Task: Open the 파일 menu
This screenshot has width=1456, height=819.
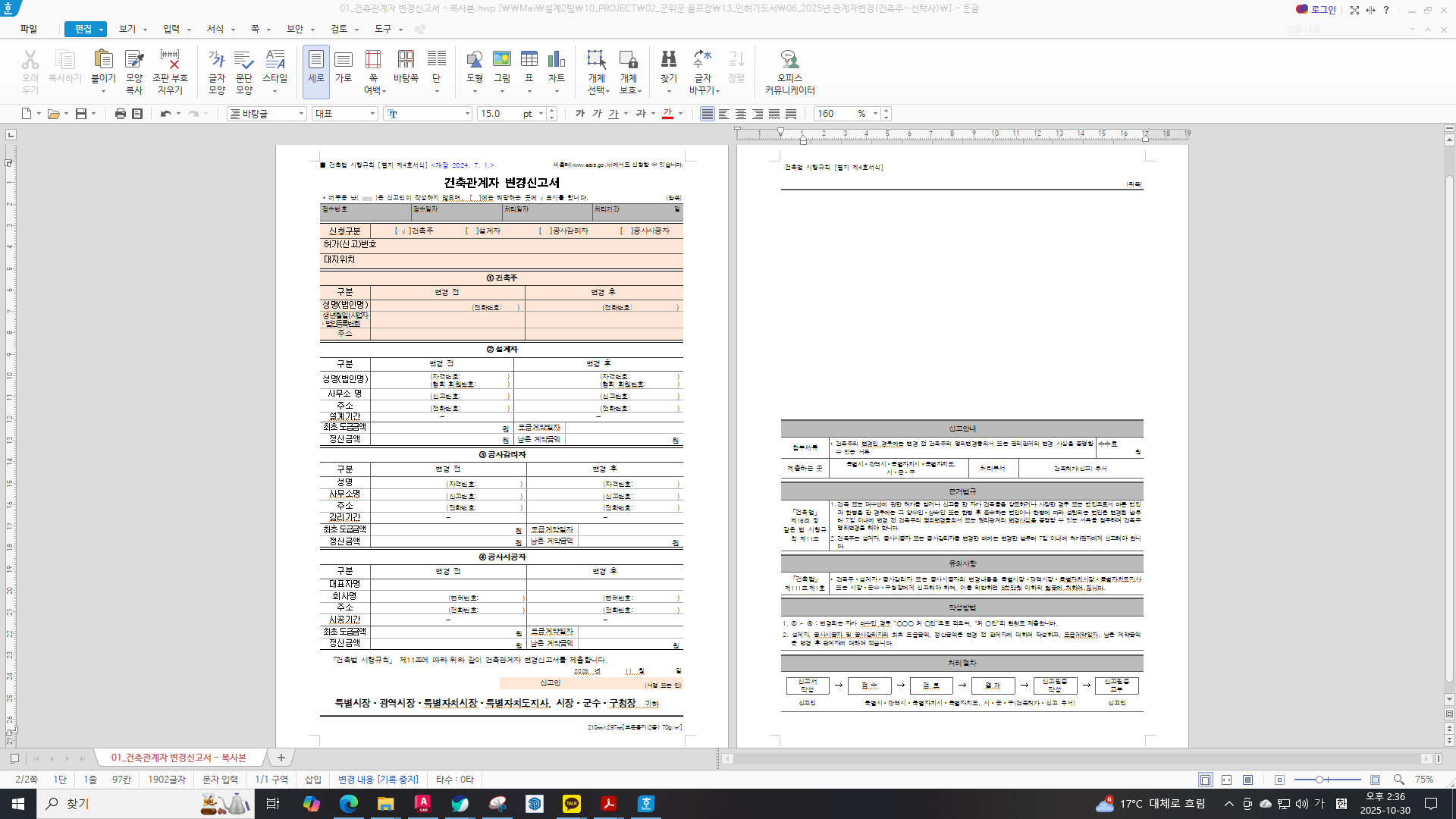Action: coord(29,29)
